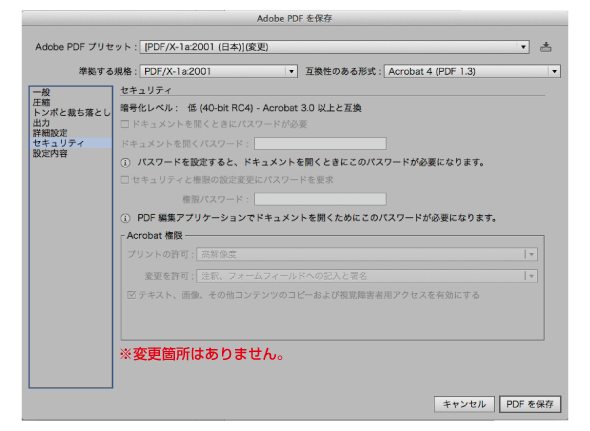Open the 互換性のある形式 dropdown

[472, 71]
